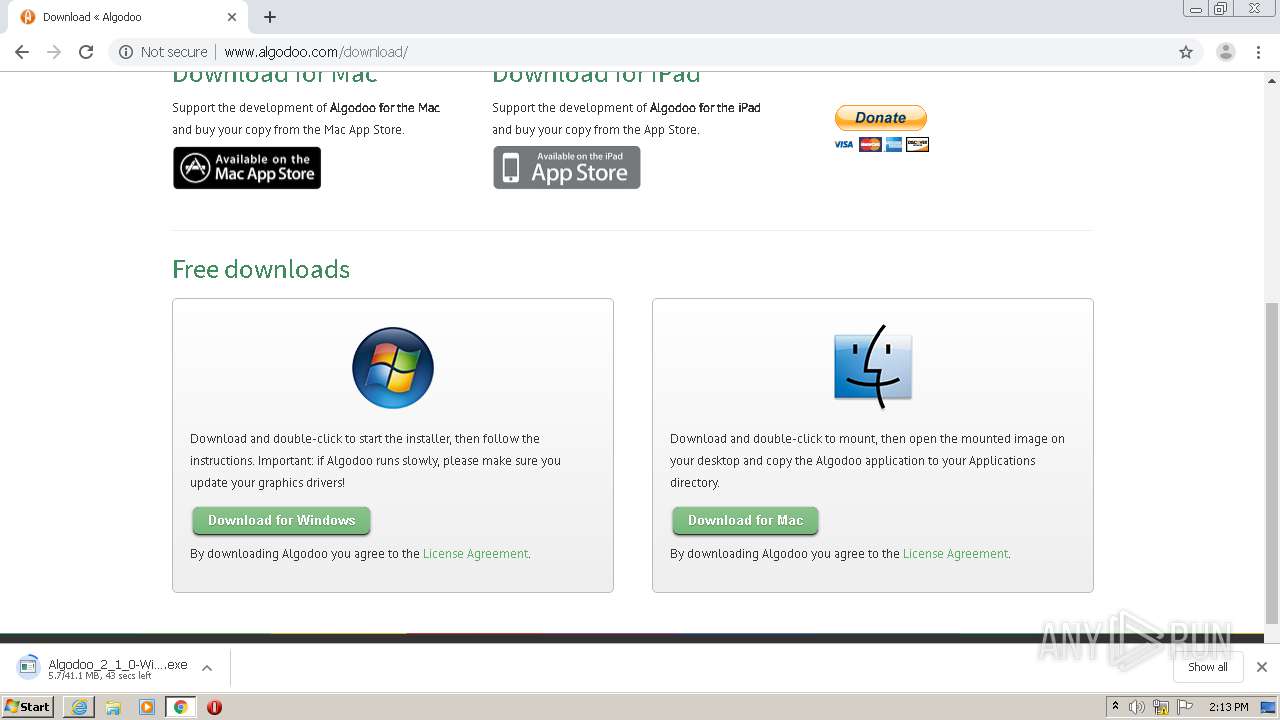Open the volume speaker tray icon

pos(1137,707)
